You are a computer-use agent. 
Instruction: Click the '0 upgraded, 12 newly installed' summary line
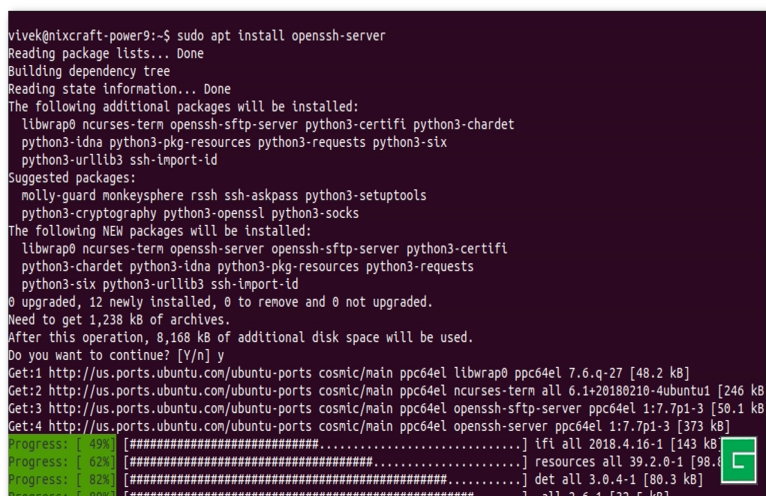(x=220, y=302)
